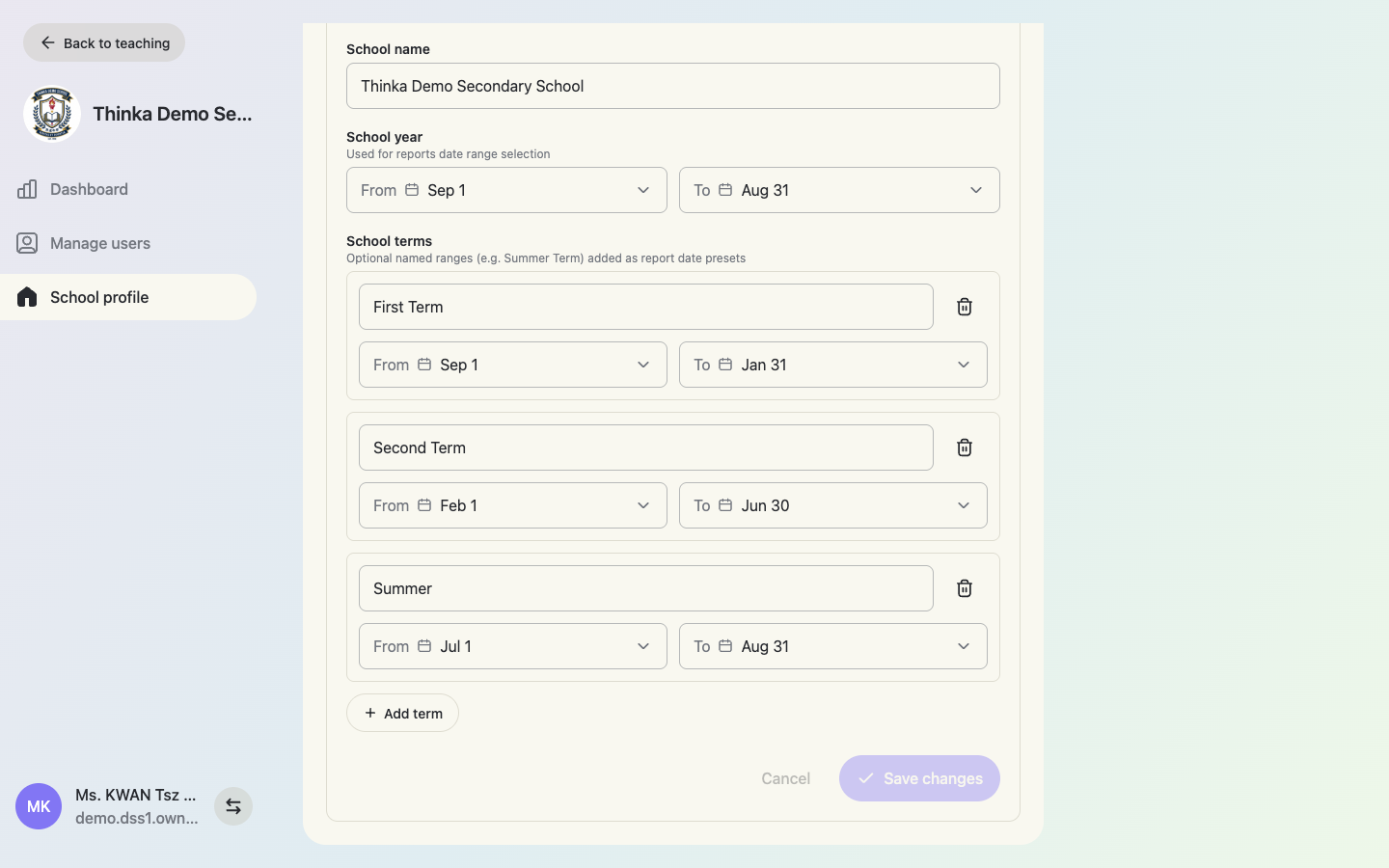Click the switch account arrows icon
Viewport: 1389px width, 868px height.
pyautogui.click(x=233, y=806)
